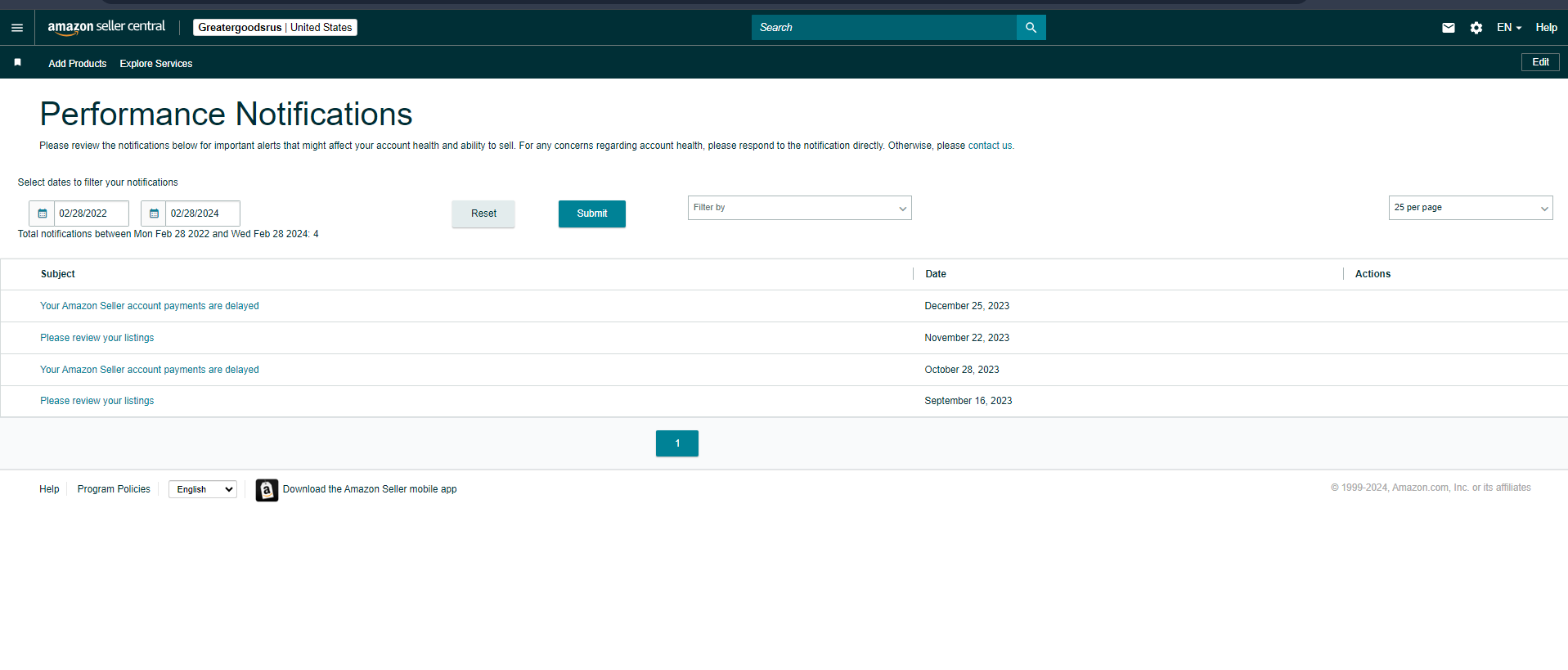The width and height of the screenshot is (1568, 670).
Task: Click Download the Amazon Seller mobile app
Action: (x=370, y=489)
